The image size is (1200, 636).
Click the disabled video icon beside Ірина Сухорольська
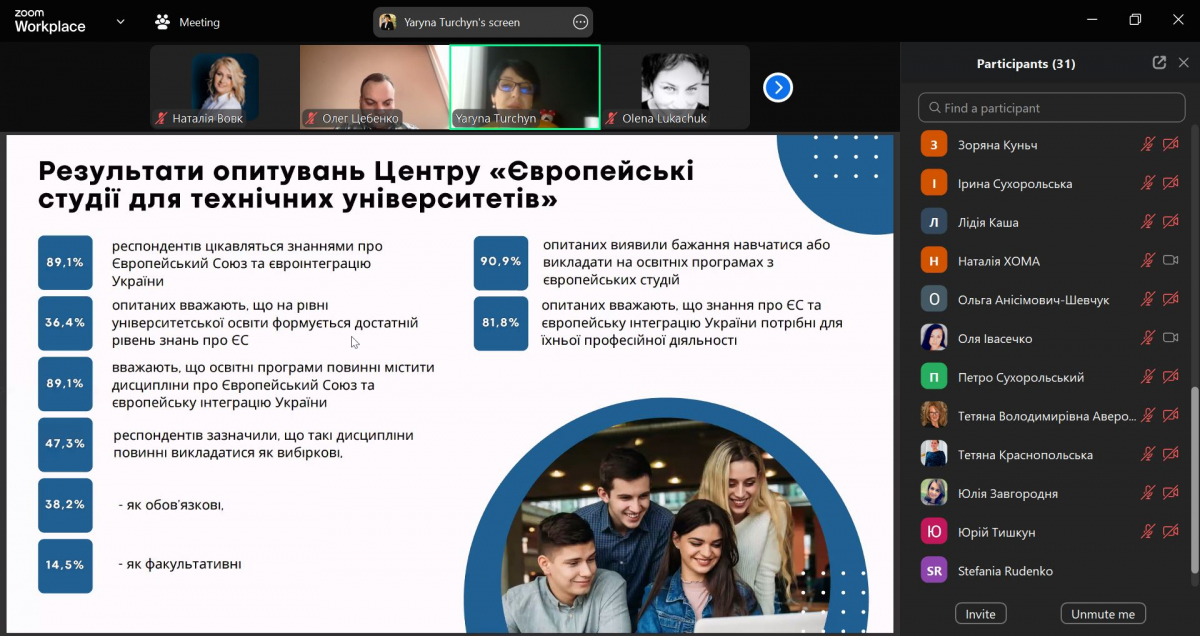point(1170,183)
